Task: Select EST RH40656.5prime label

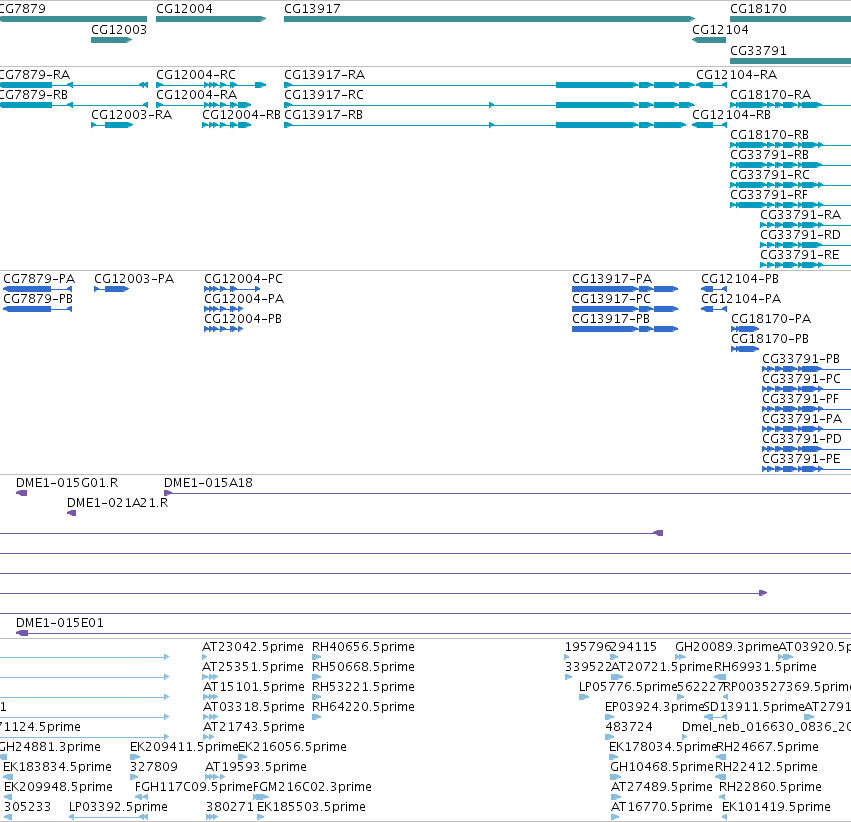Action: click(363, 647)
